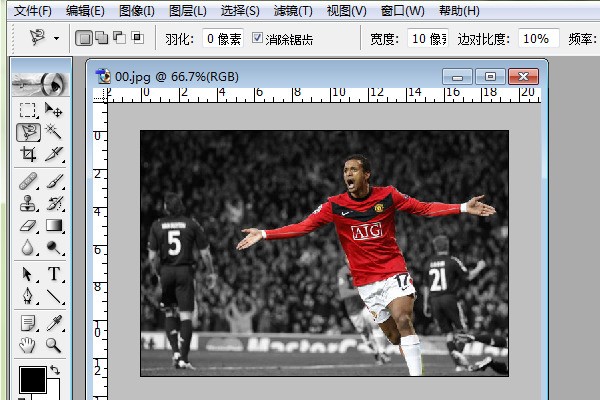The image size is (600, 400).
Task: Select the Move tool
Action: pyautogui.click(x=54, y=110)
